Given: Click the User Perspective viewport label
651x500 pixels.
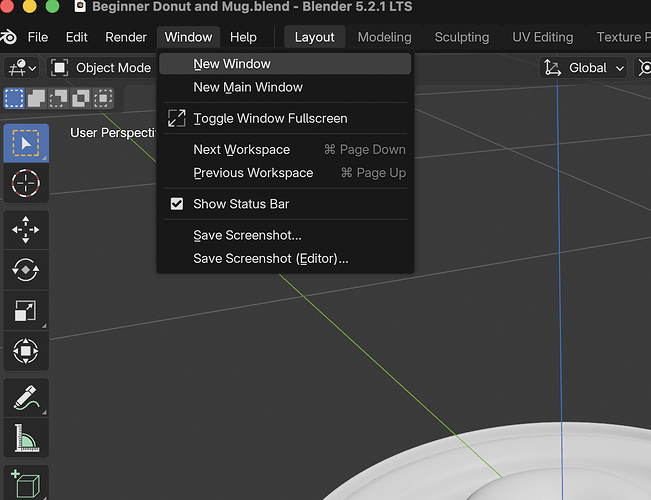Looking at the screenshot, I should [113, 133].
